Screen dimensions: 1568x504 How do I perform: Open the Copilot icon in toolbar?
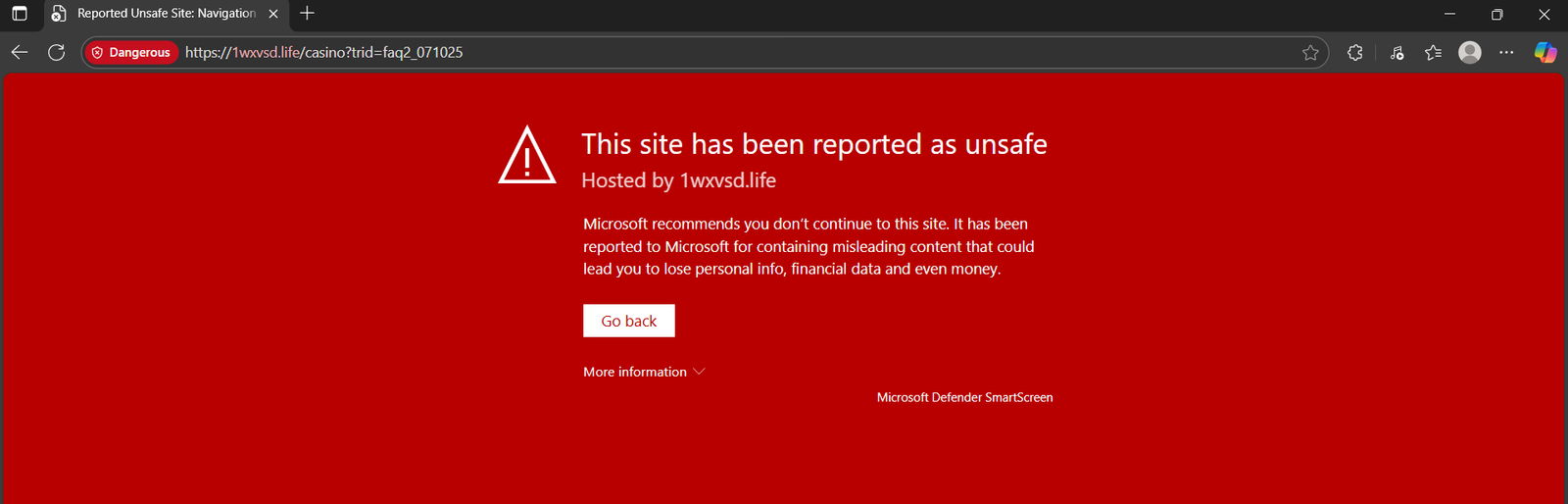pyautogui.click(x=1544, y=53)
